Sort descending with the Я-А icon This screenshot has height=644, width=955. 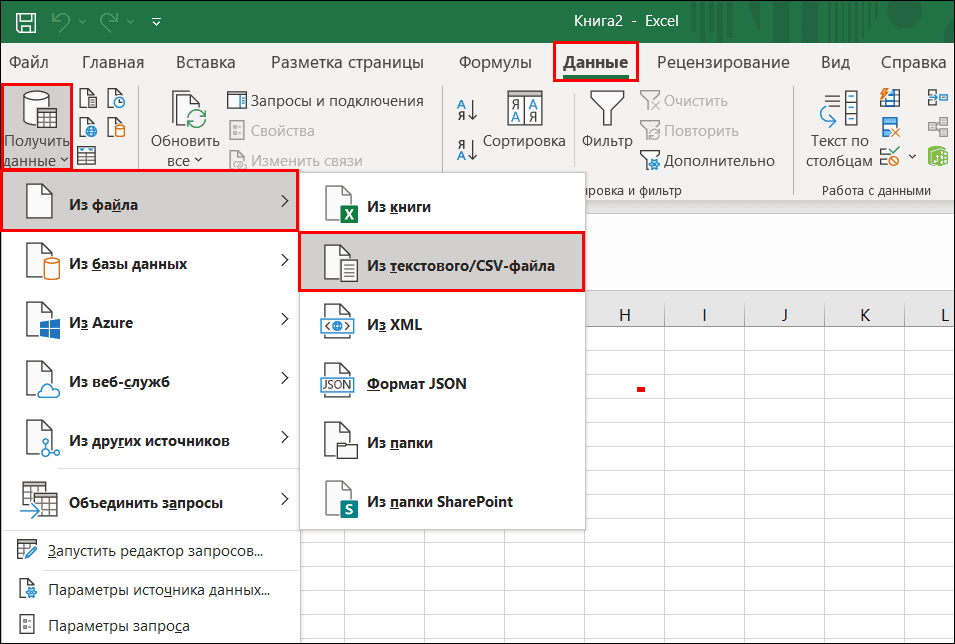click(467, 149)
